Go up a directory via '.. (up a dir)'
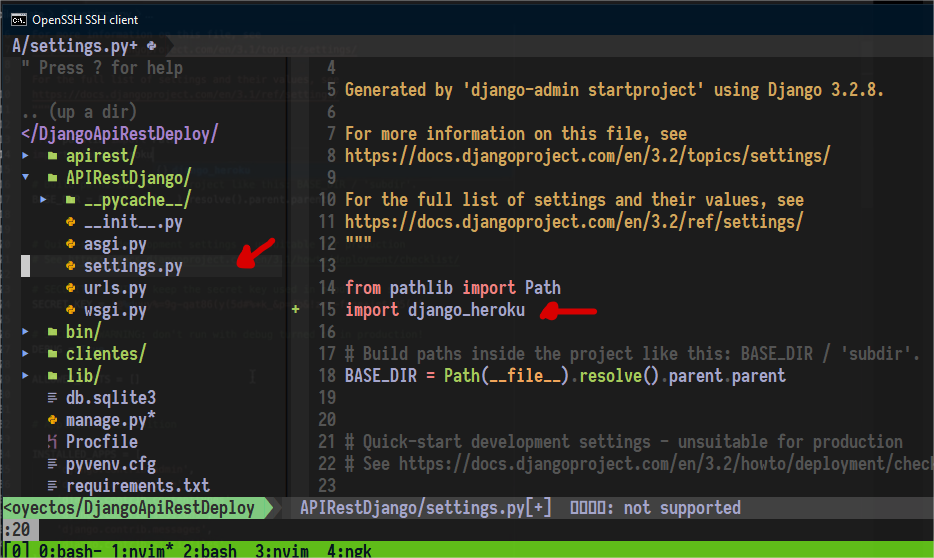This screenshot has height=558, width=934. coord(77,112)
